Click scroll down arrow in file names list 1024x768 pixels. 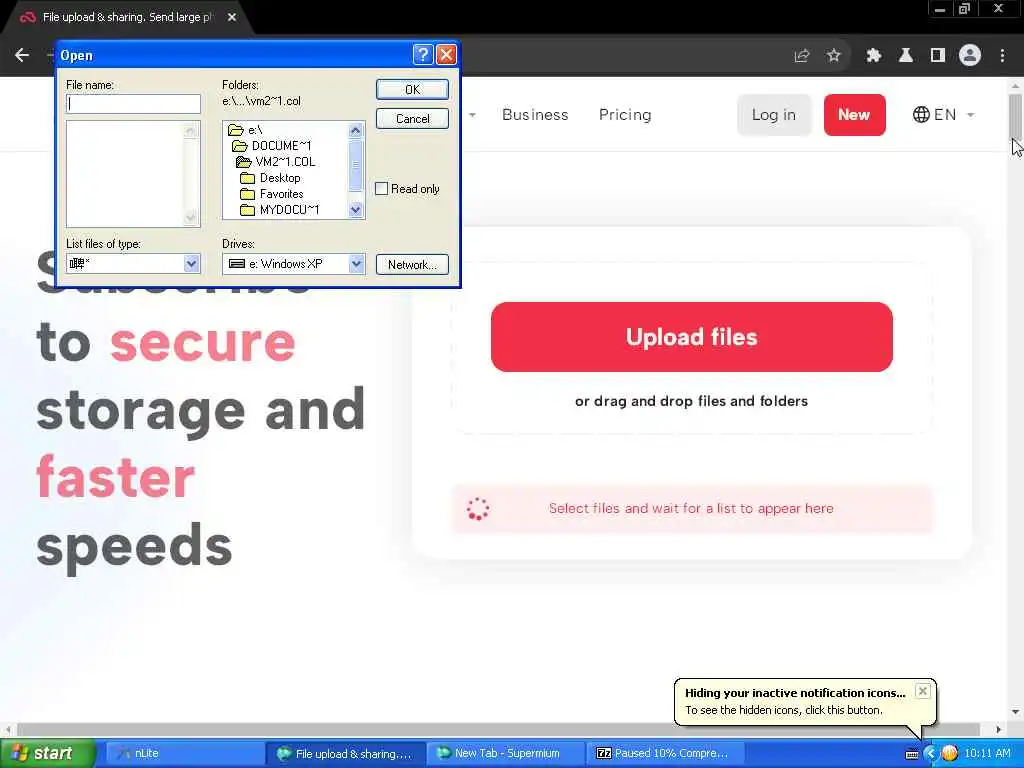pyautogui.click(x=191, y=217)
